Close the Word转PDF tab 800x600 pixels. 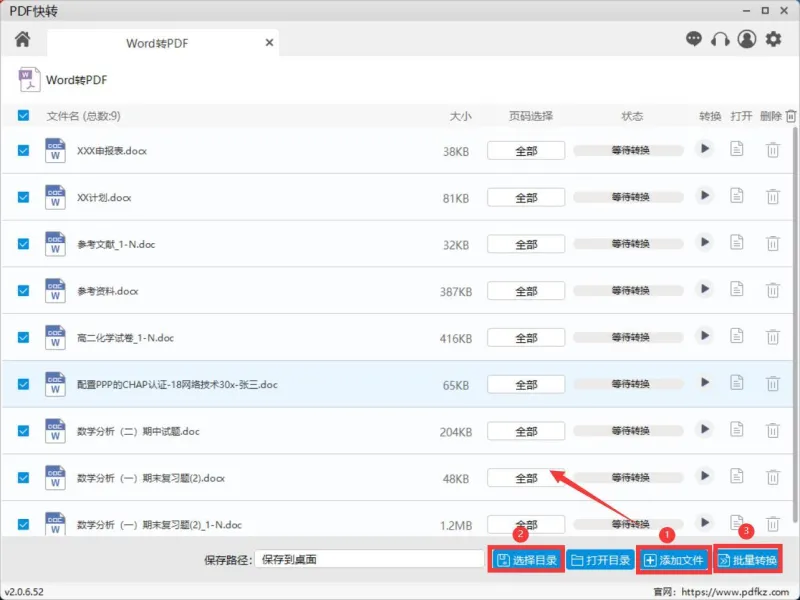[269, 43]
